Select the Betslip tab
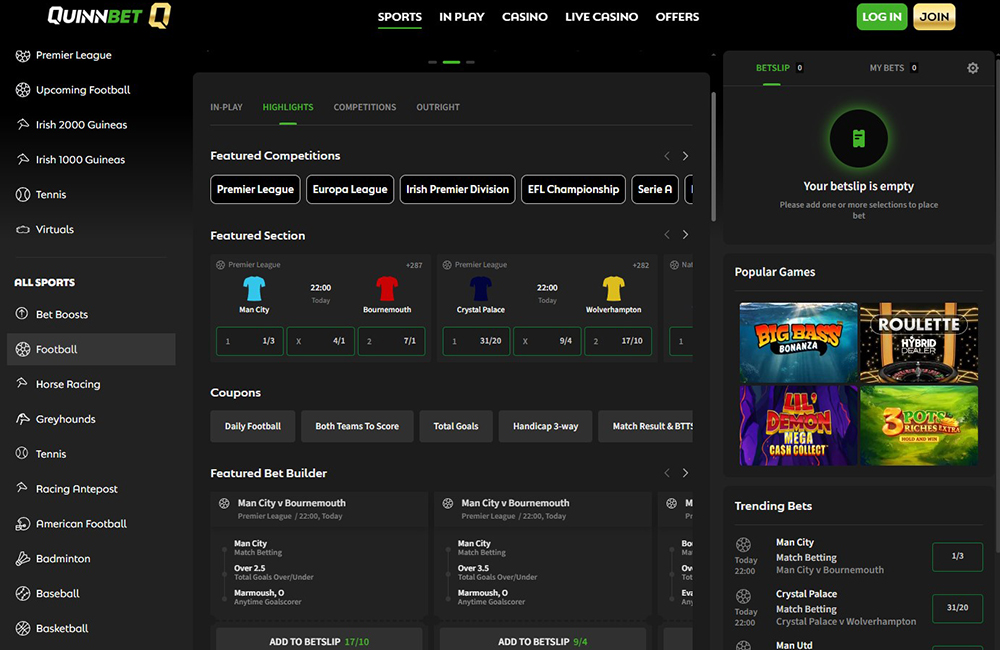 tap(779, 68)
